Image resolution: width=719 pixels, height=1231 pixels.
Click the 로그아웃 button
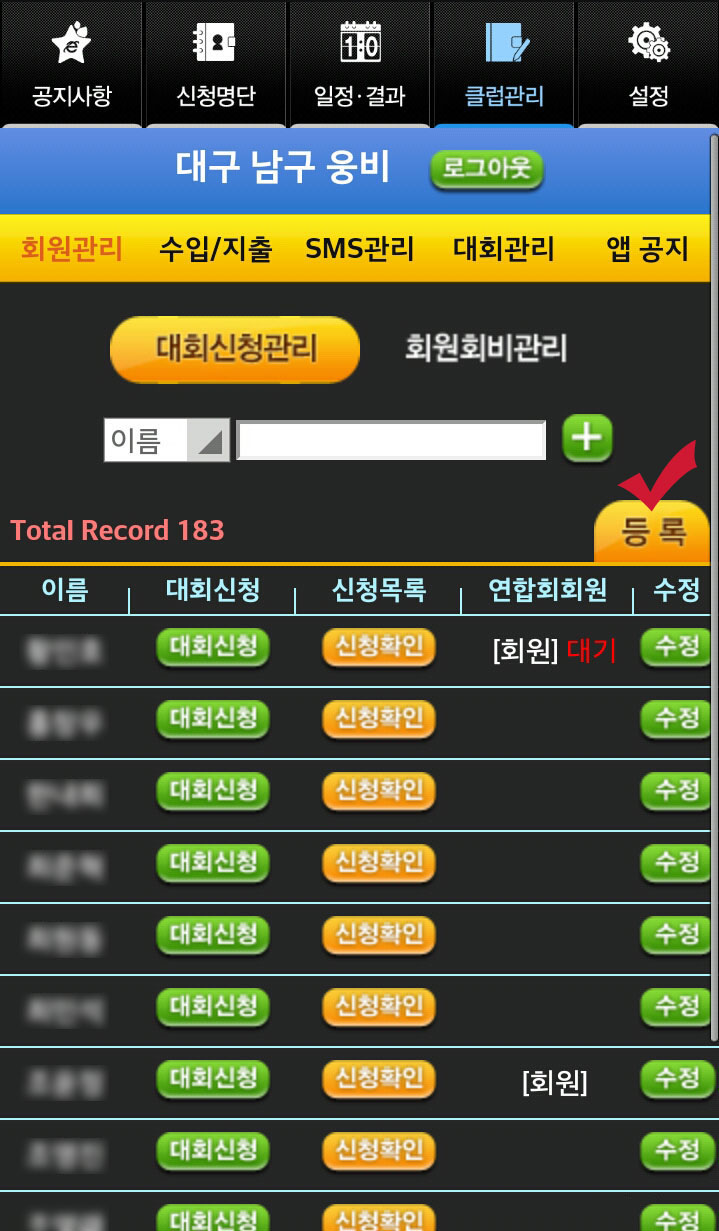[x=486, y=171]
